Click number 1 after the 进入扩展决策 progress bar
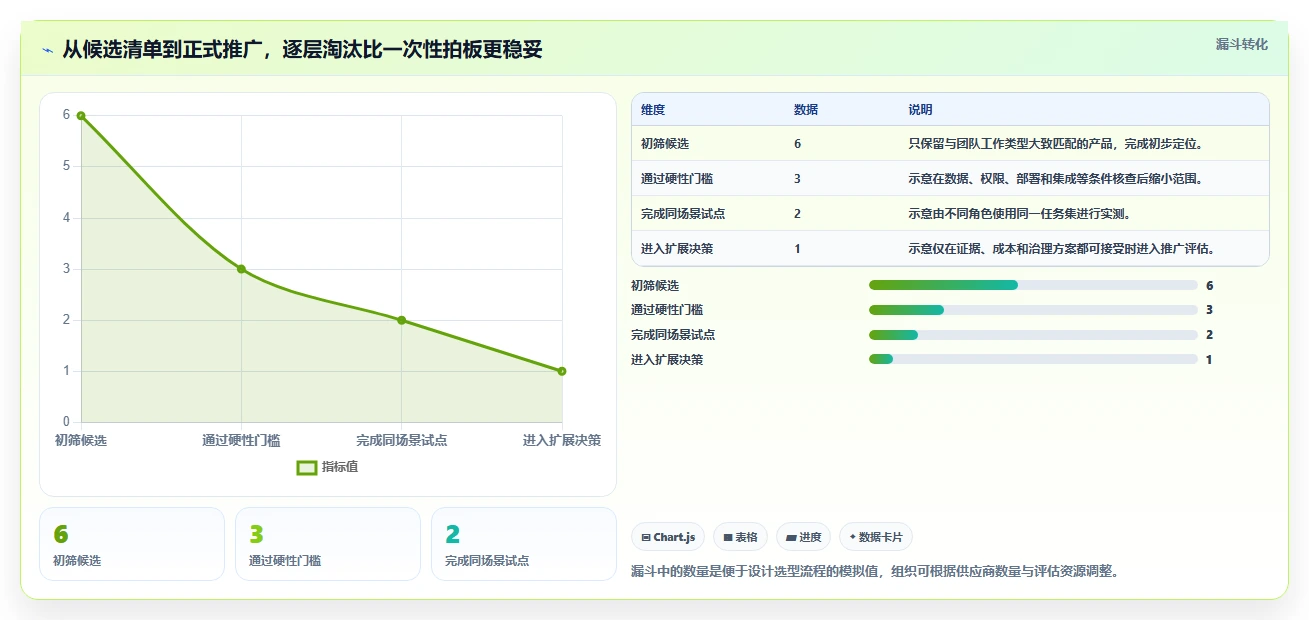1309x620 pixels. coord(1209,359)
